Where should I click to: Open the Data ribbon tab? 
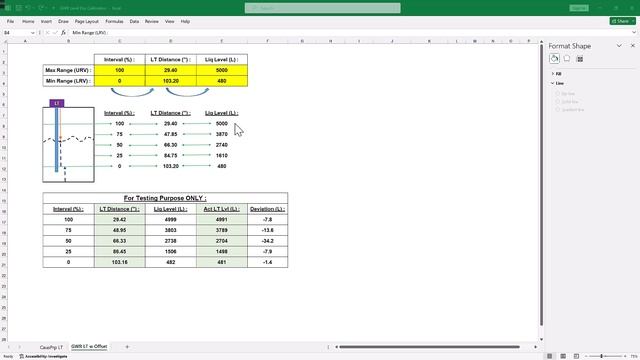[134, 21]
